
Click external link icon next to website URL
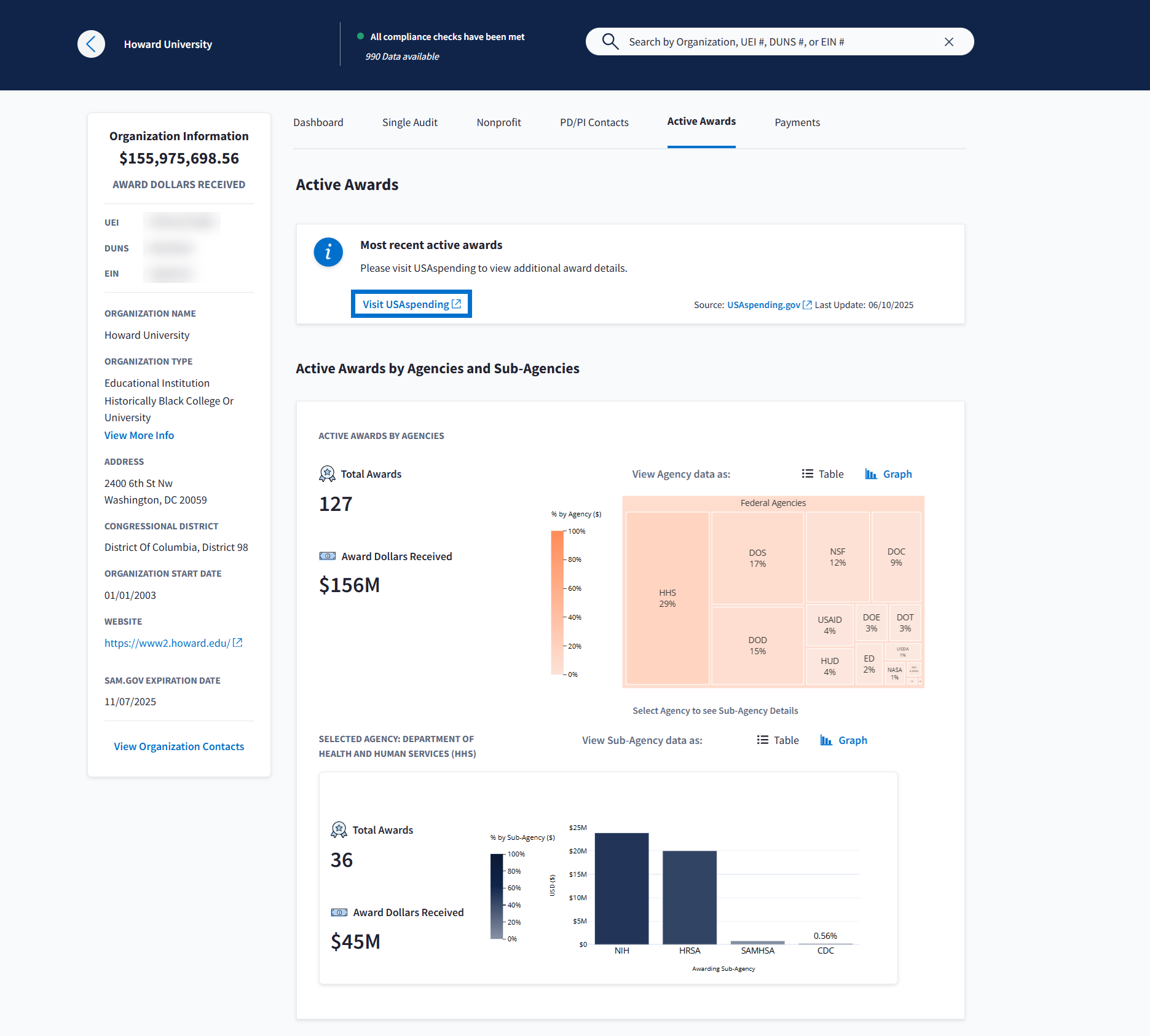238,643
